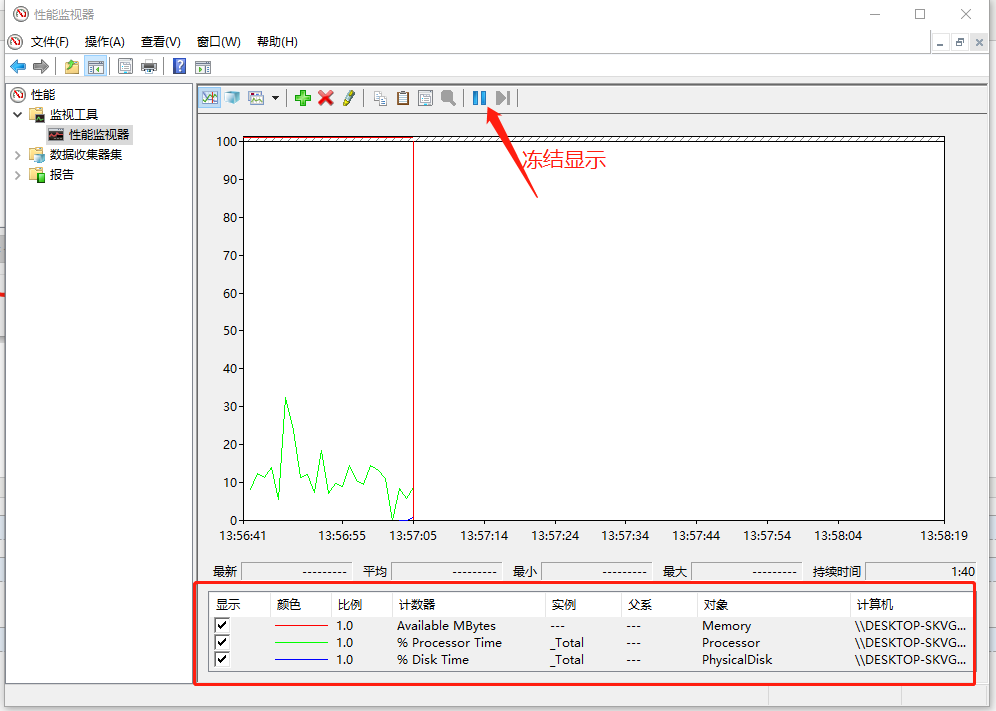Image resolution: width=996 pixels, height=711 pixels.
Task: Click View Current Activity graph icon
Action: click(210, 98)
